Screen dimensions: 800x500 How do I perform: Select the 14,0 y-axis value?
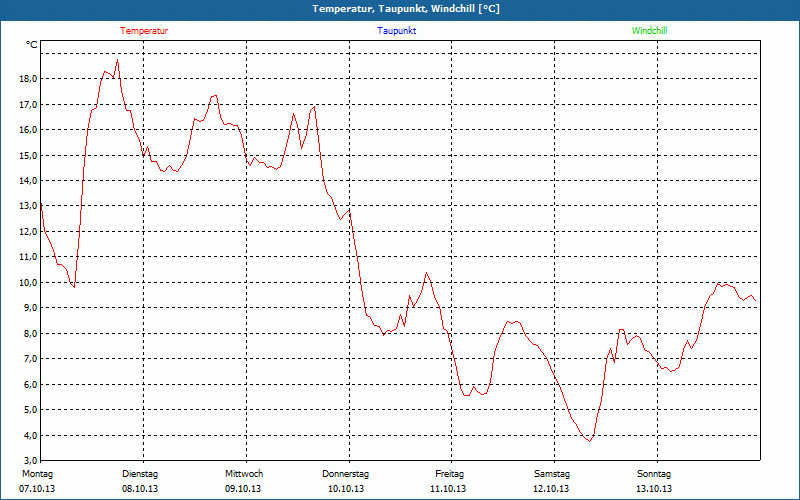(28, 181)
